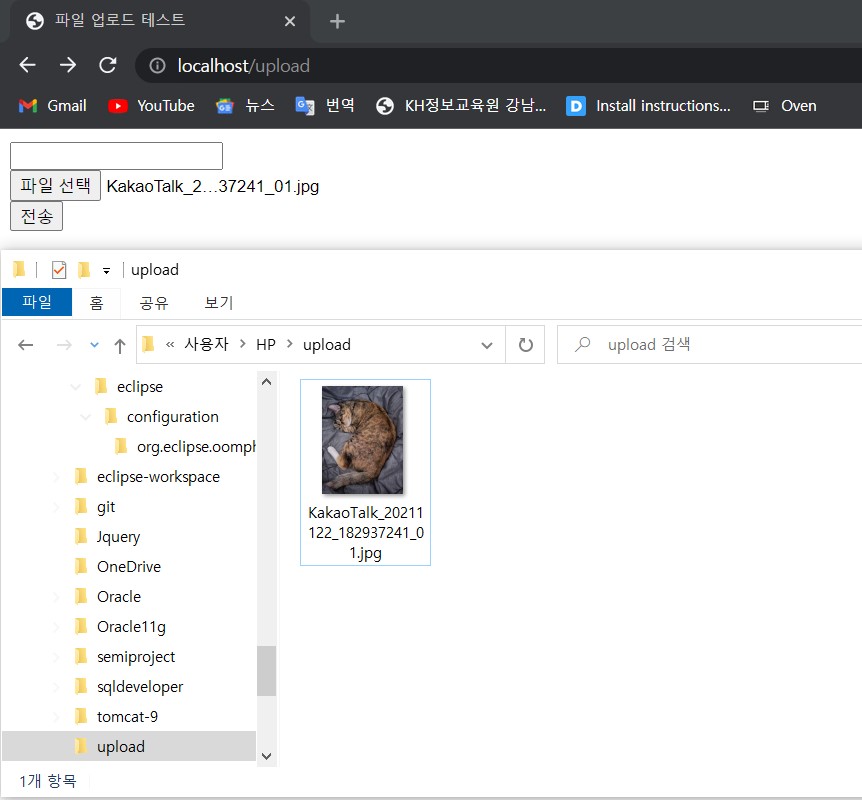This screenshot has width=862, height=800.
Task: Click the breadcrumb overflow chevron before 사용자
Action: (x=170, y=345)
